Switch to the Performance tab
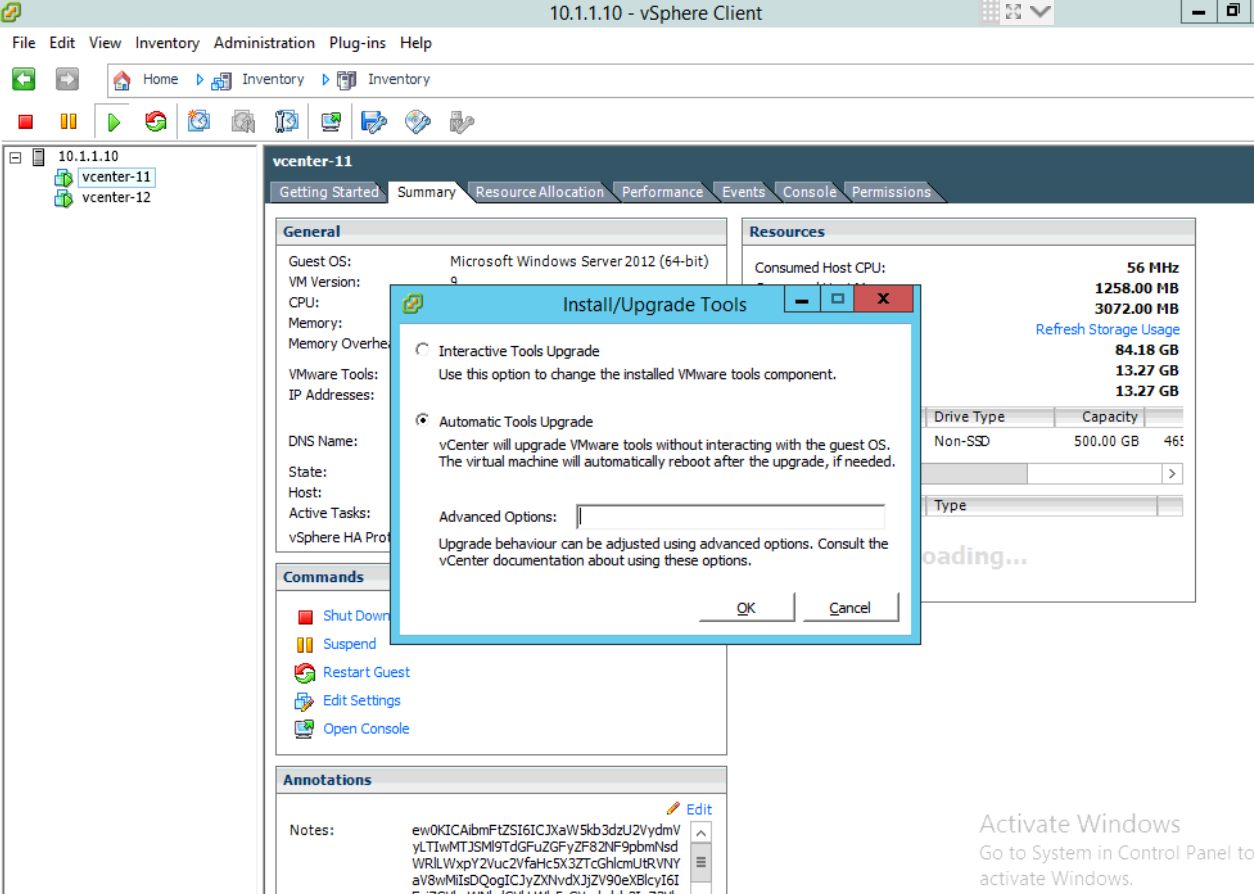Screen dimensions: 1254x894 [x=661, y=191]
